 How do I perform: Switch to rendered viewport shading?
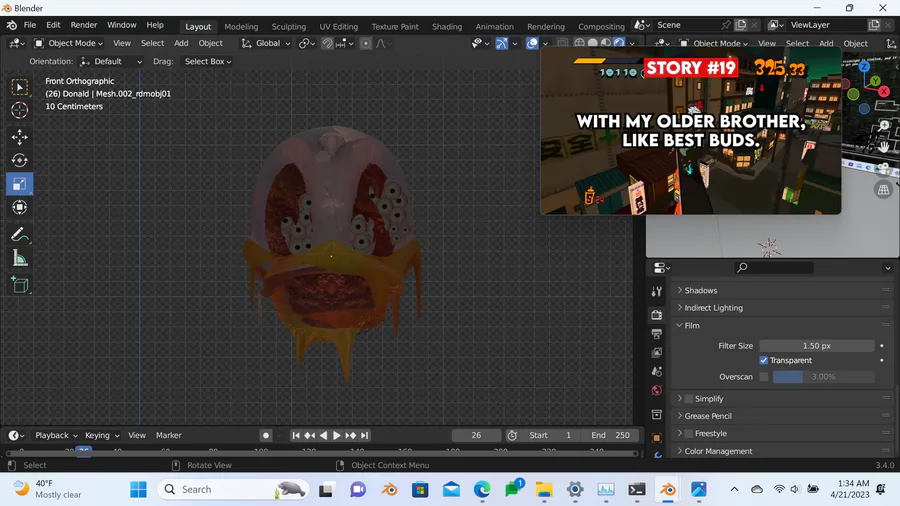619,43
